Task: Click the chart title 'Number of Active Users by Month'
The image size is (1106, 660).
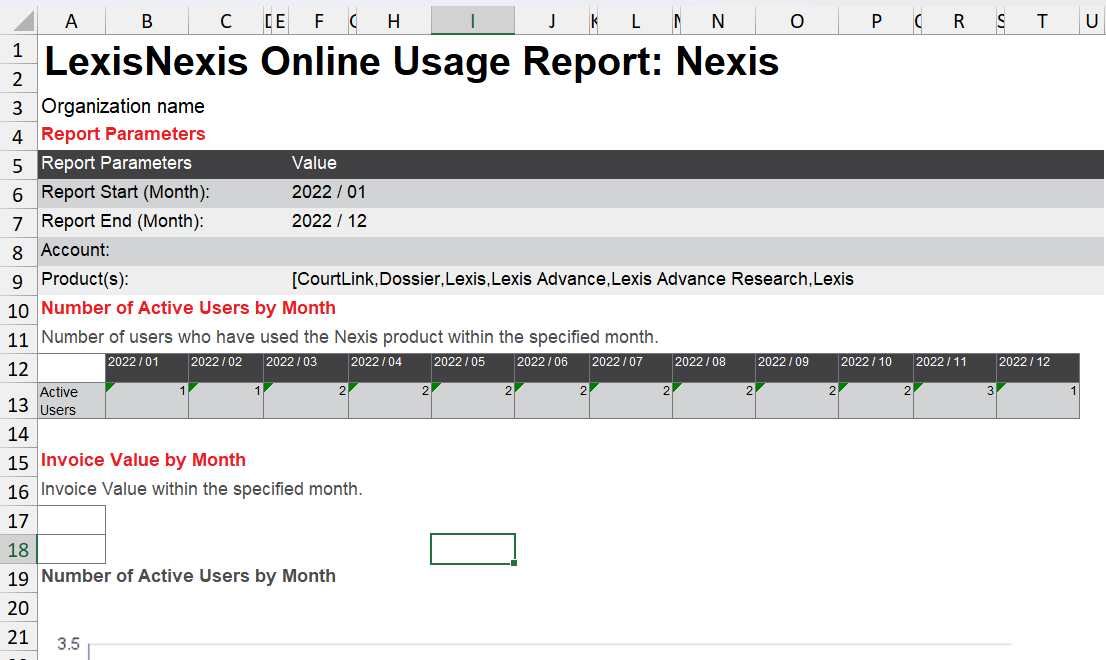Action: click(188, 576)
